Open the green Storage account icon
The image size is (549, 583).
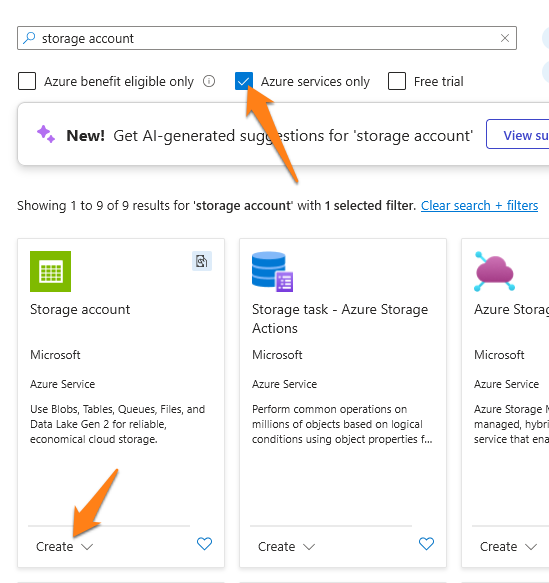coord(51,271)
